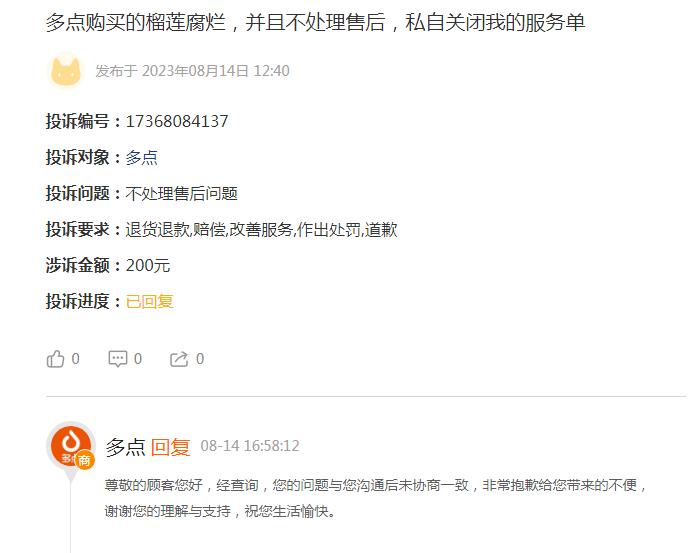Click the share arrow icon

(179, 359)
